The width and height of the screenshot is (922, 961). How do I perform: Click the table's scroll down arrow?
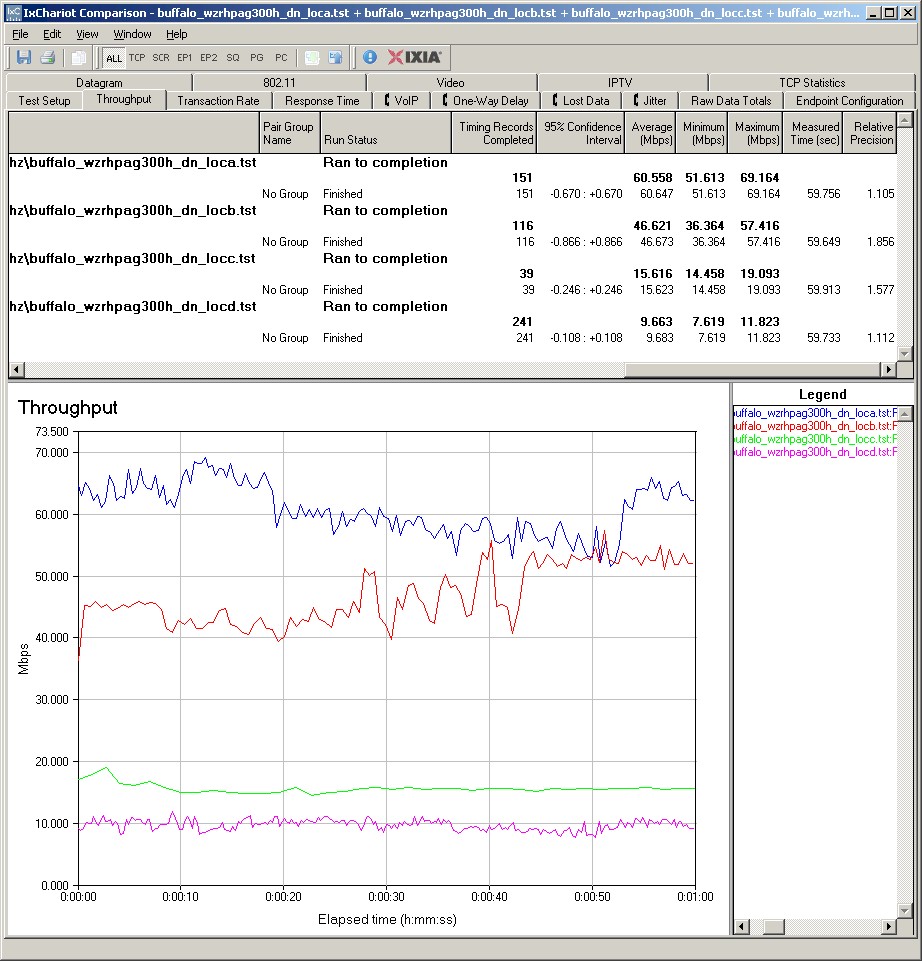coord(905,354)
